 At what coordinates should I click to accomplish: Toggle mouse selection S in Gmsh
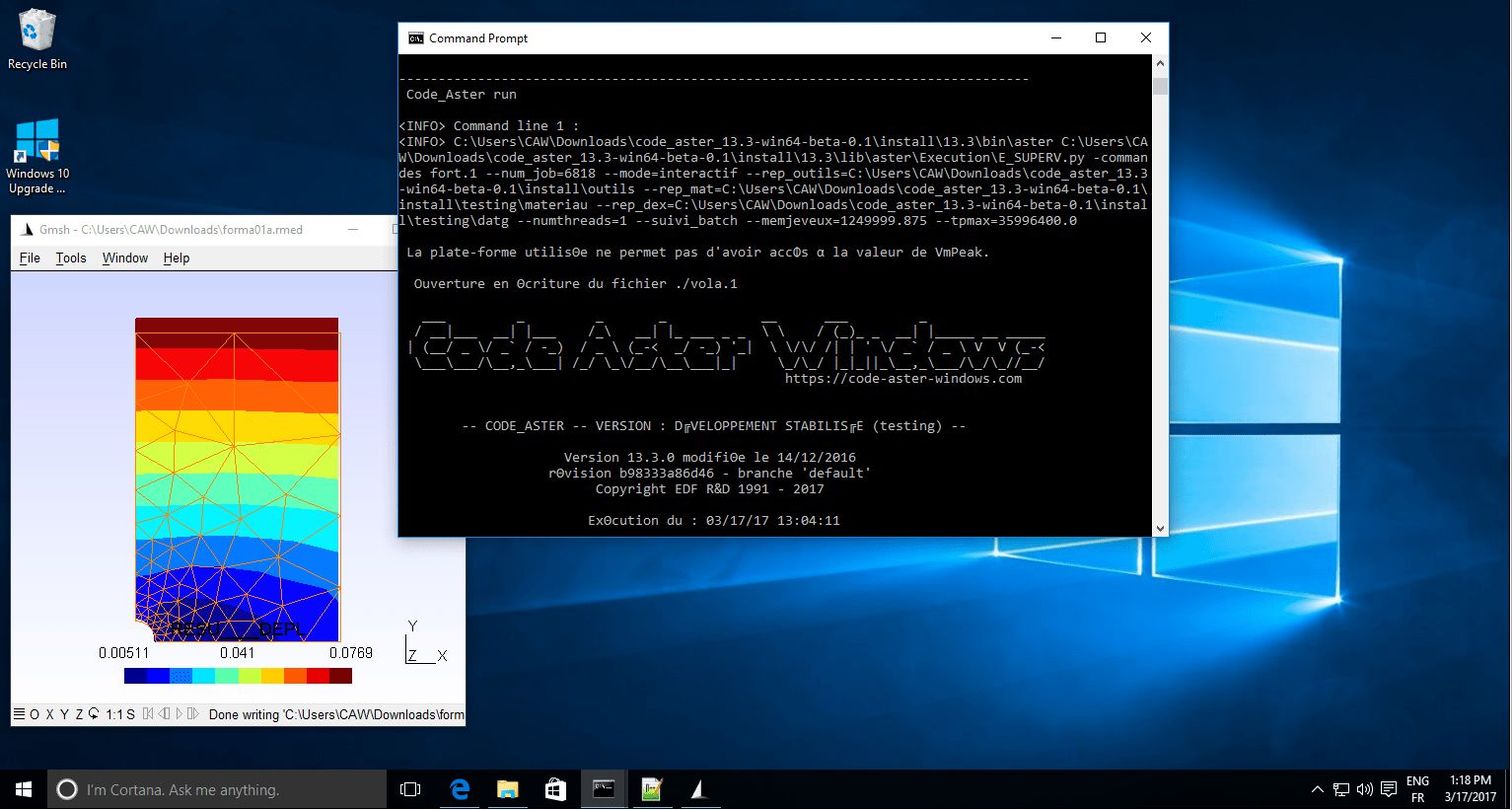tap(131, 714)
